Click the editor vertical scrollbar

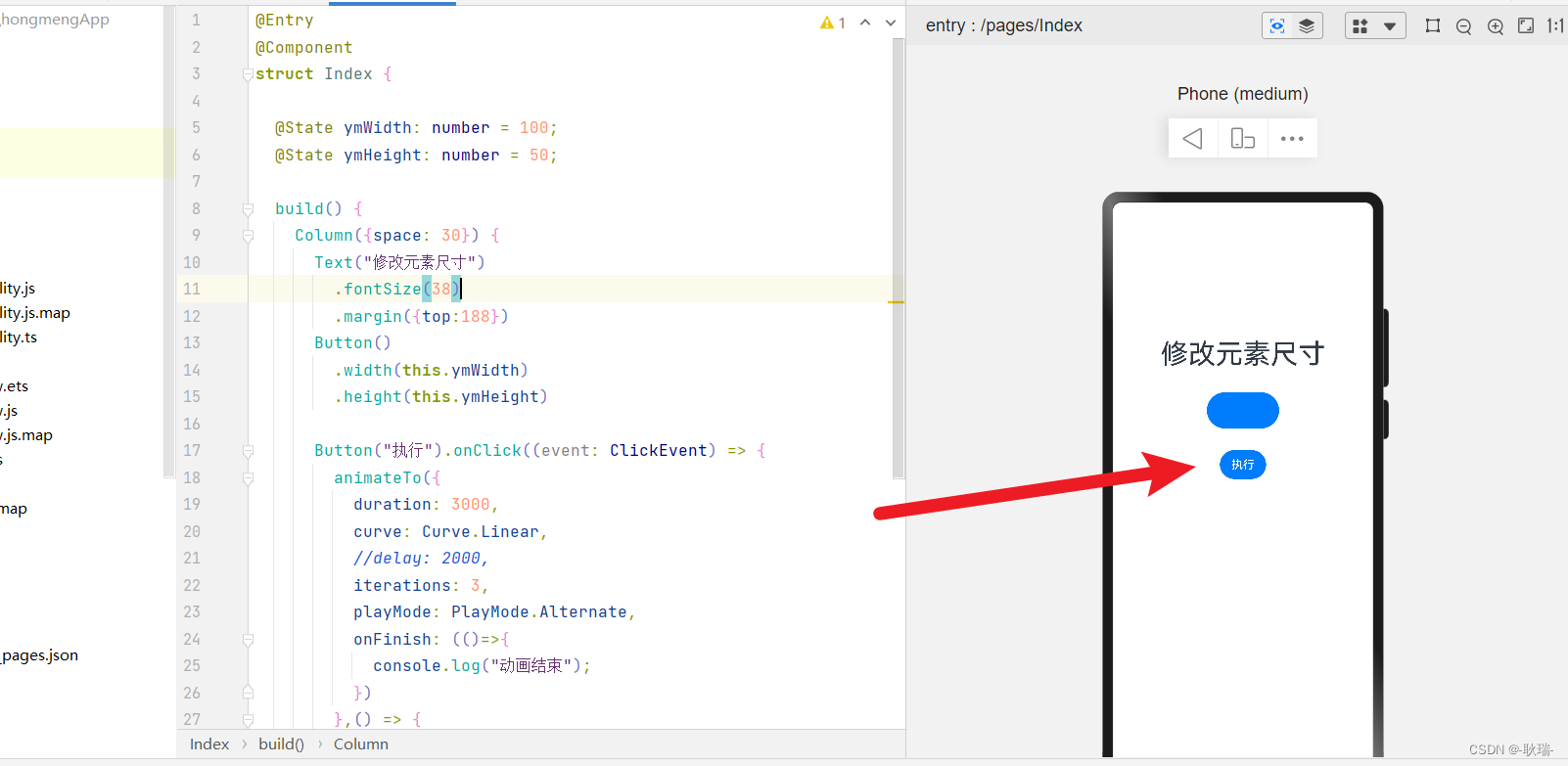click(899, 258)
